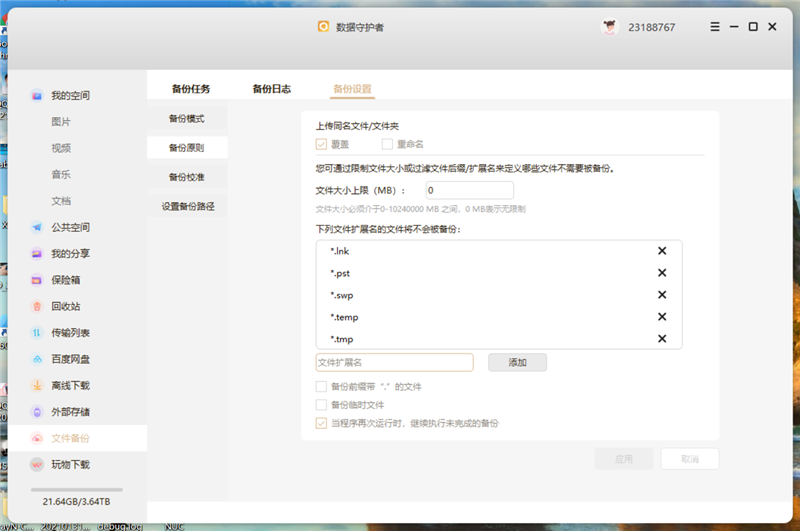This screenshot has height=531, width=800.
Task: Click the 文件扩展名 input field
Action: (x=394, y=362)
